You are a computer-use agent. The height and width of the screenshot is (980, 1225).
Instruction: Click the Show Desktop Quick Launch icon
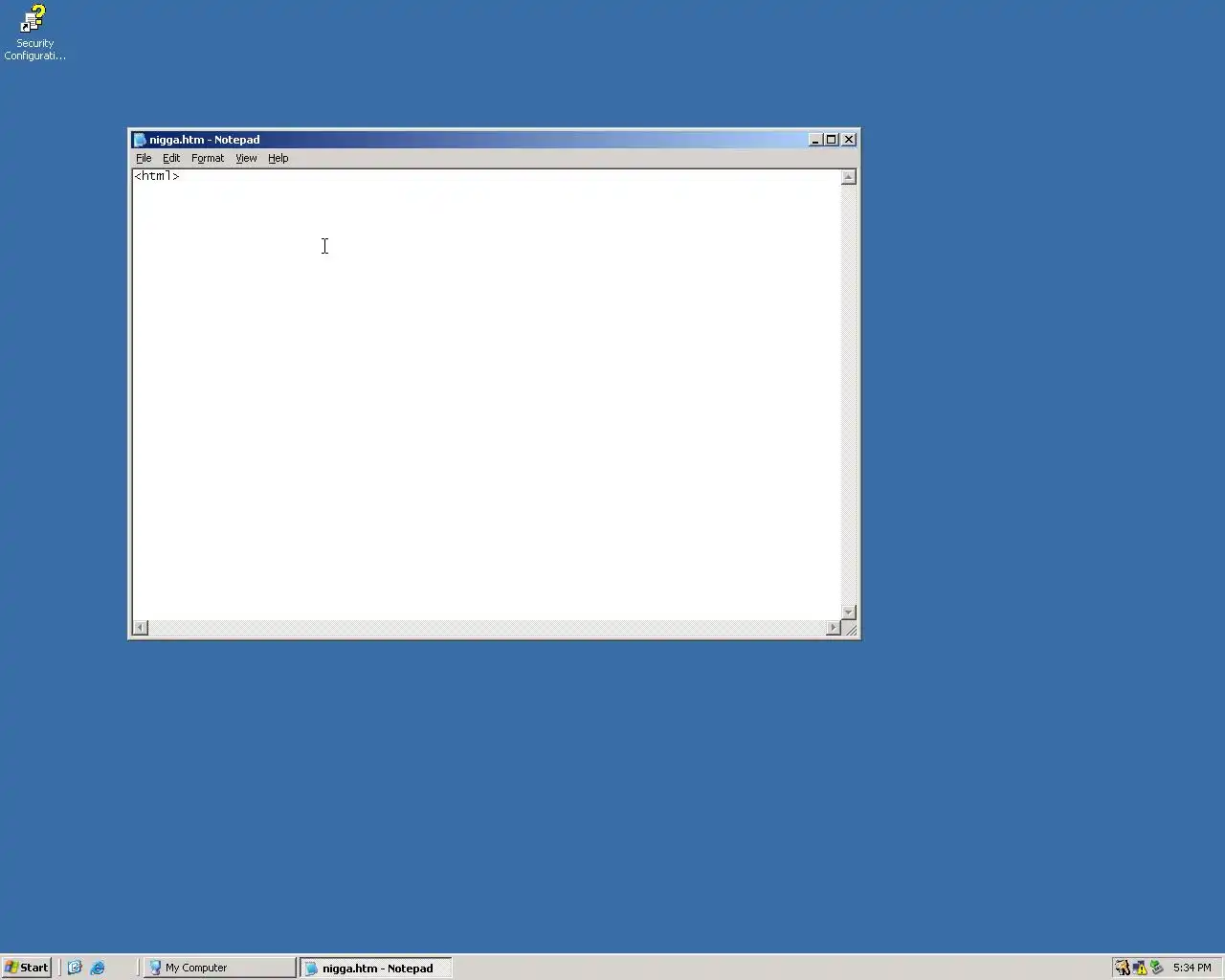[75, 968]
